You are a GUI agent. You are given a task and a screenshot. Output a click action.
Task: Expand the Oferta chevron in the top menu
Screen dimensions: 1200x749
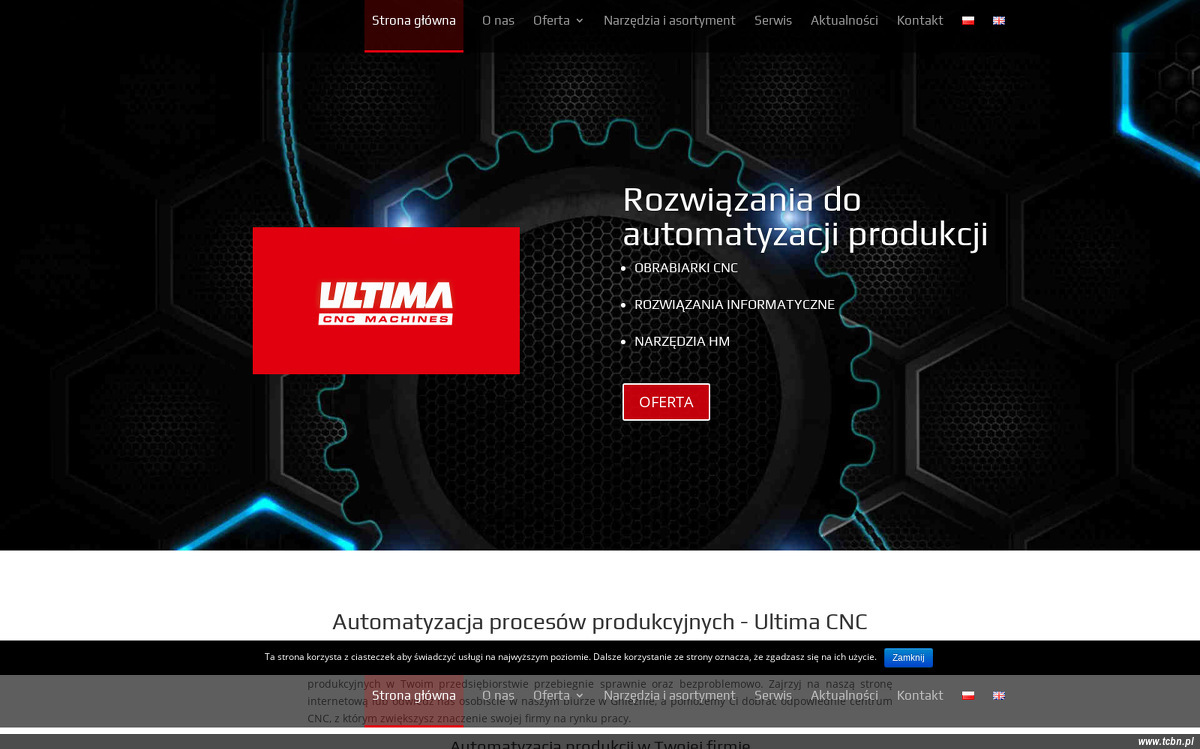580,21
